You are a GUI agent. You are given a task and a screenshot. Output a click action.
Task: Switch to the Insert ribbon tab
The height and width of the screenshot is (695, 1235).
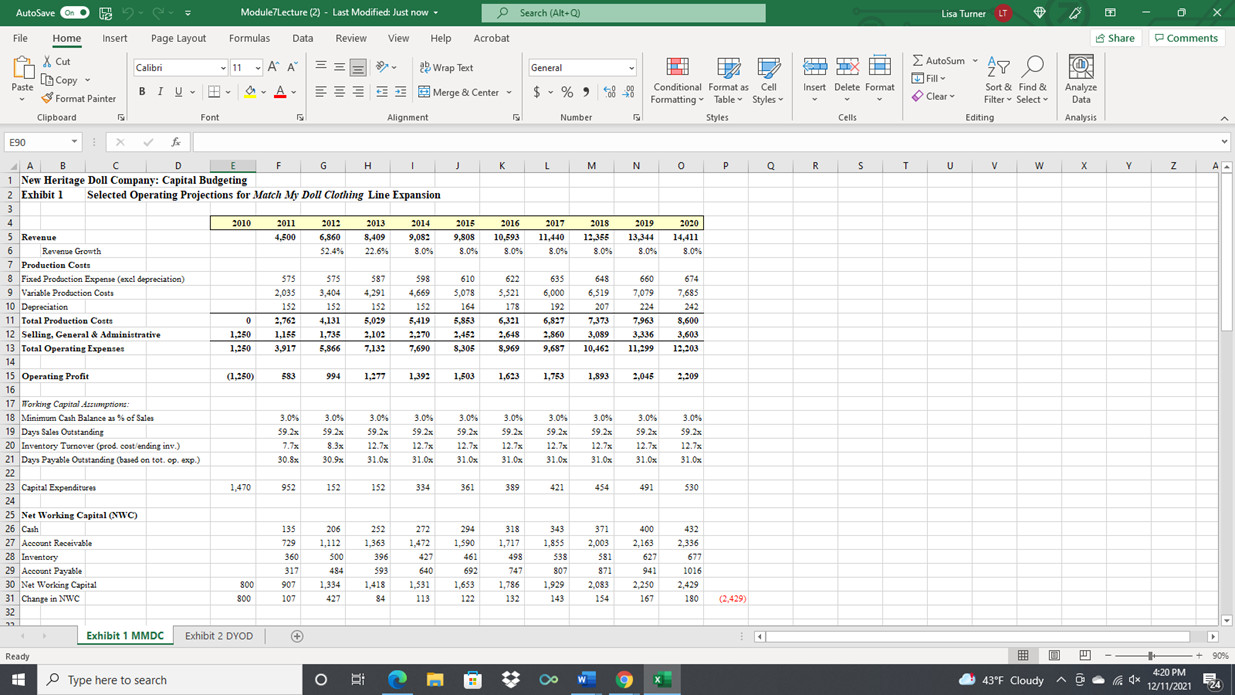(x=115, y=38)
